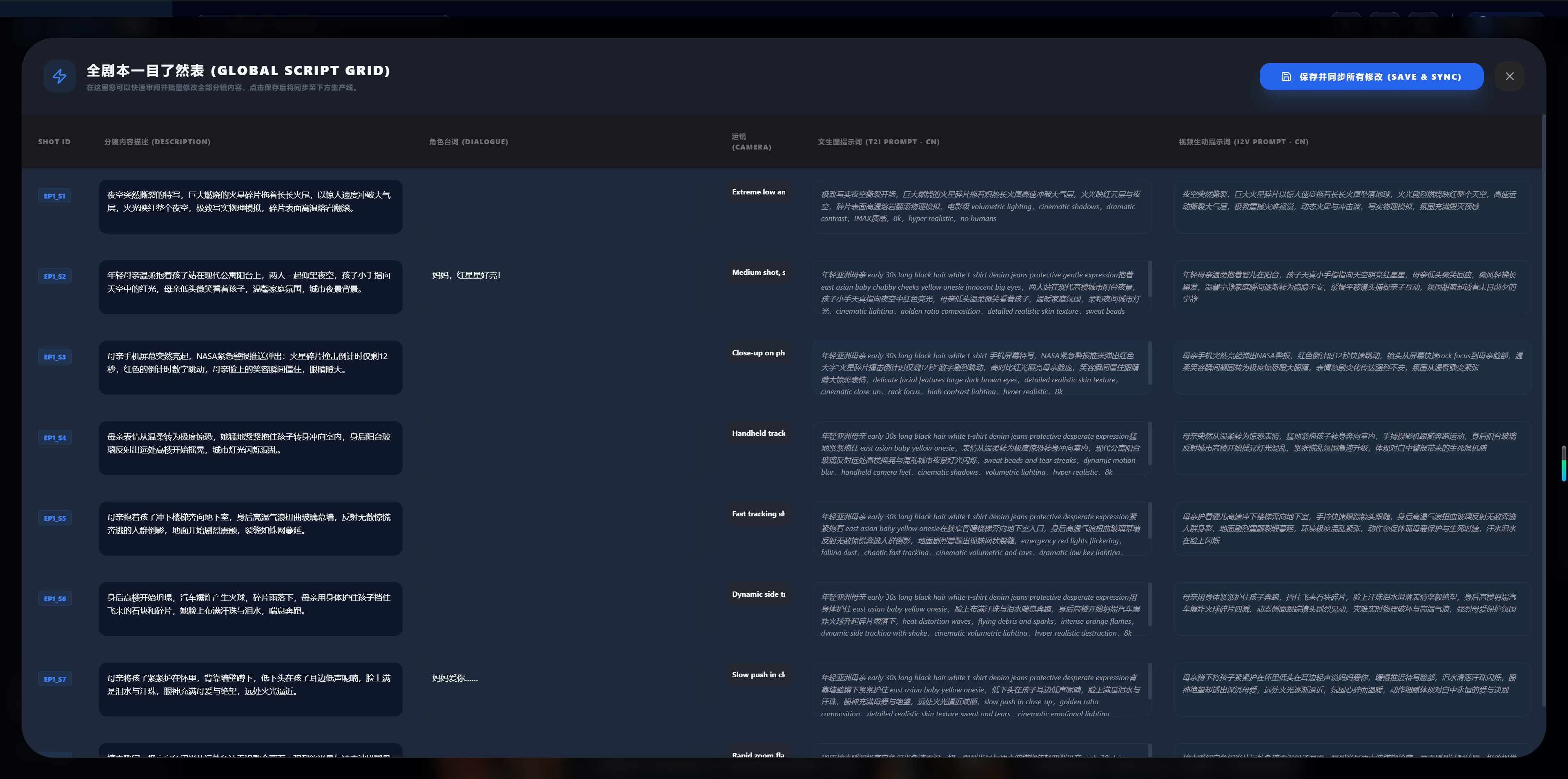Click the EP1_S5 shot ID badge
The image size is (1568, 779).
click(x=54, y=518)
